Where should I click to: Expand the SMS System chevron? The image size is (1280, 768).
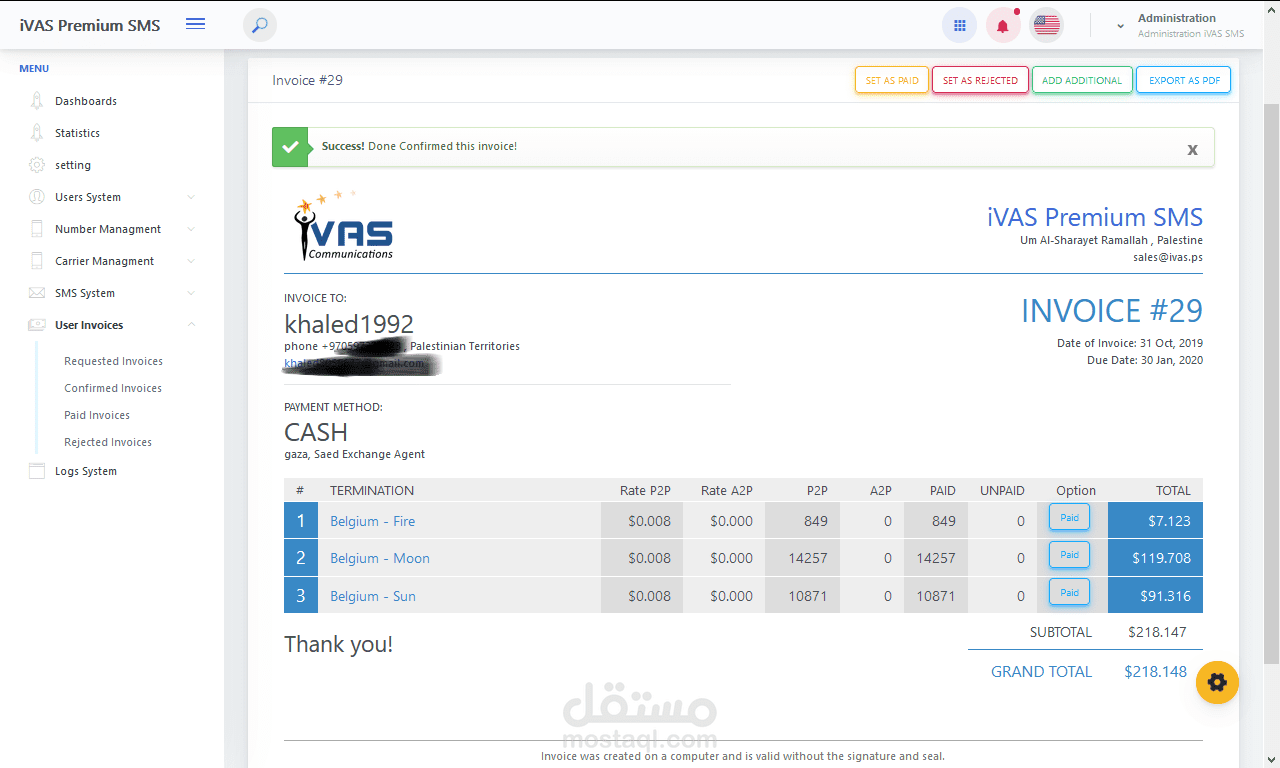[191, 293]
